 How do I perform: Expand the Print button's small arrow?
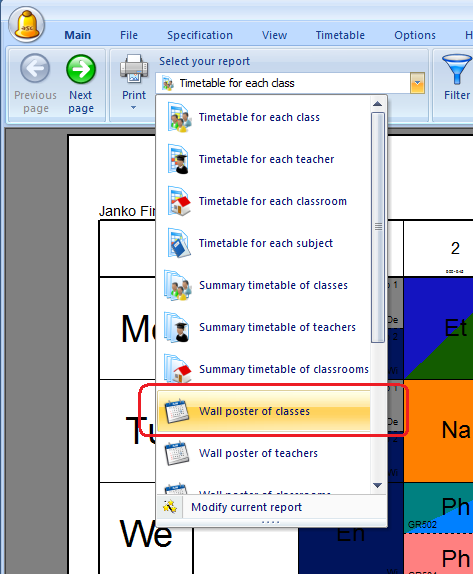point(134,108)
